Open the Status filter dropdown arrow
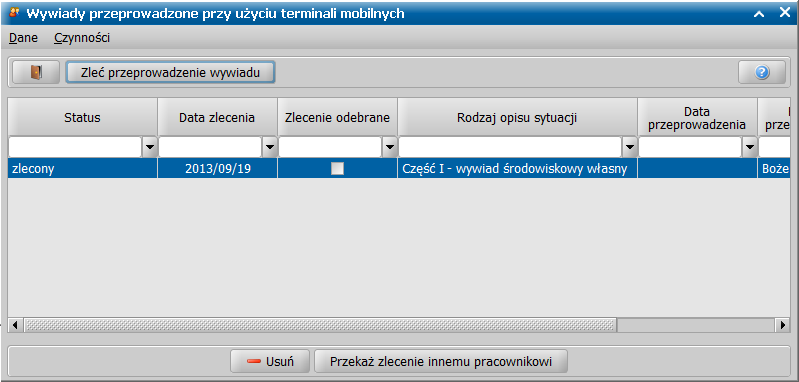The width and height of the screenshot is (799, 382). point(149,147)
